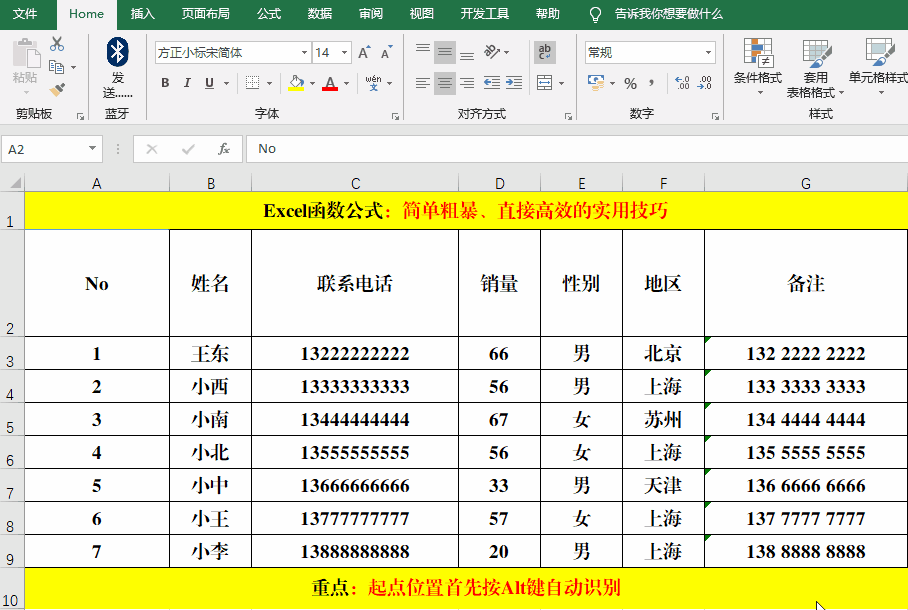Viewport: 908px width, 610px height.
Task: Click the Cut scissors icon
Action: tap(57, 44)
